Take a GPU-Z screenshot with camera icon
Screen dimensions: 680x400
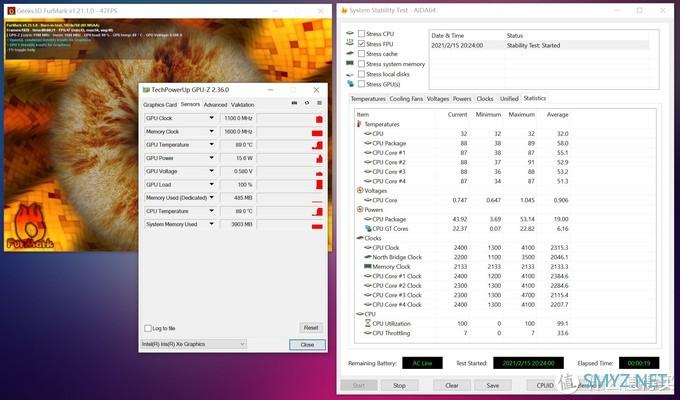click(294, 103)
